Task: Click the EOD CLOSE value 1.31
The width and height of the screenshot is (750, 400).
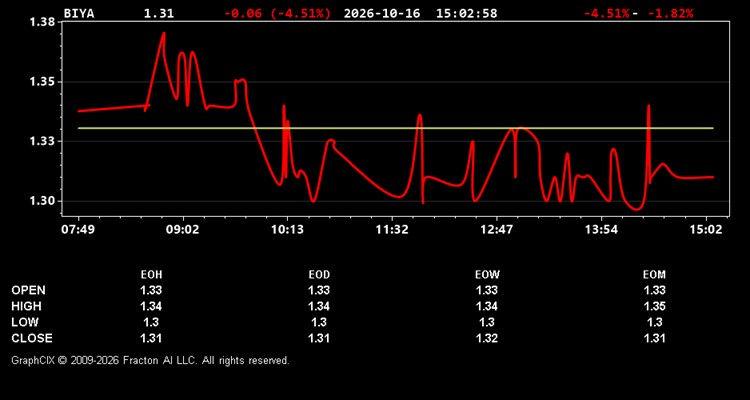Action: point(319,338)
